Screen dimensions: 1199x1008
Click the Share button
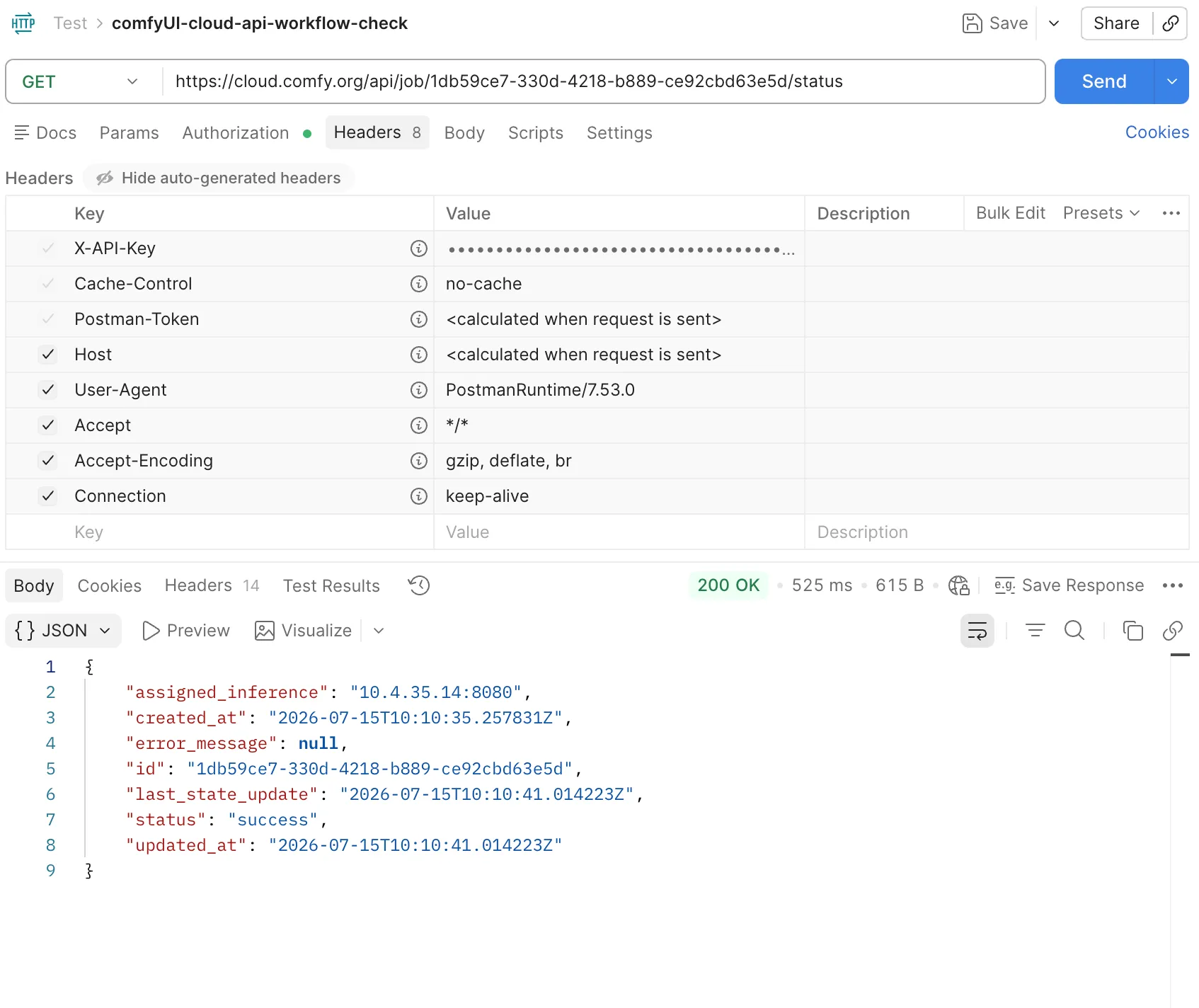1116,23
